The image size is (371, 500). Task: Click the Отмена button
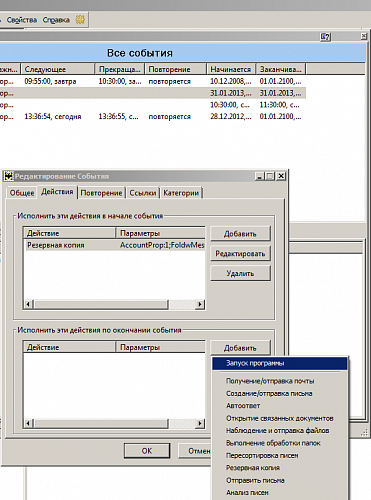click(x=195, y=451)
